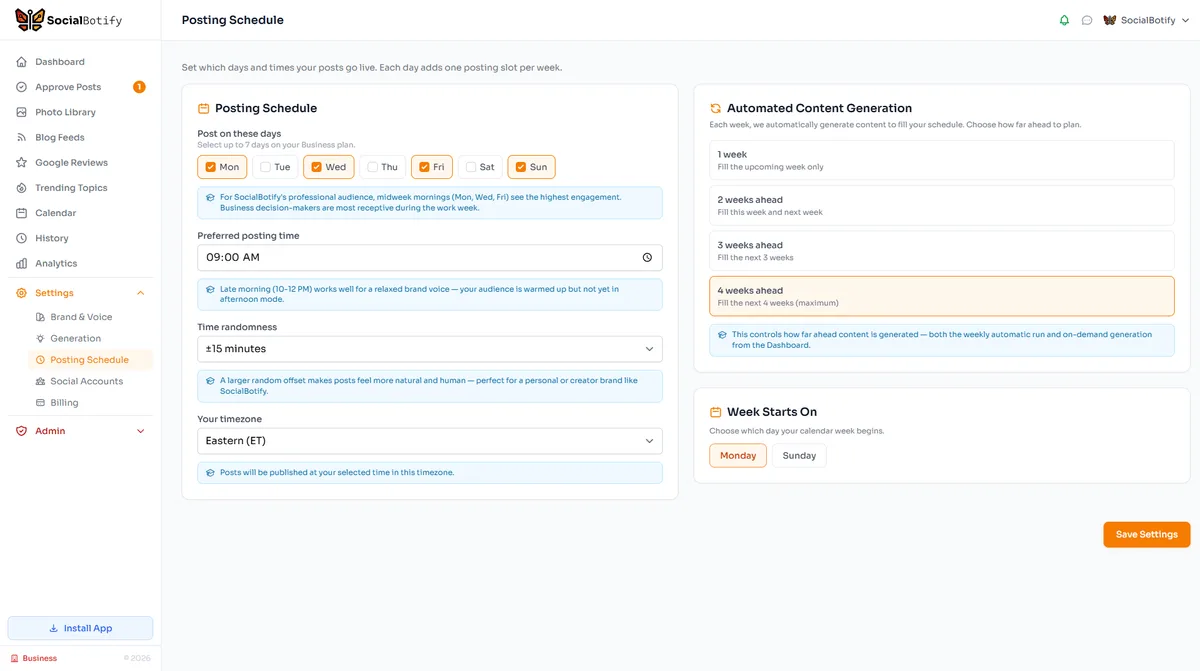View Analytics in the sidebar
Image resolution: width=1200 pixels, height=671 pixels.
(x=58, y=263)
